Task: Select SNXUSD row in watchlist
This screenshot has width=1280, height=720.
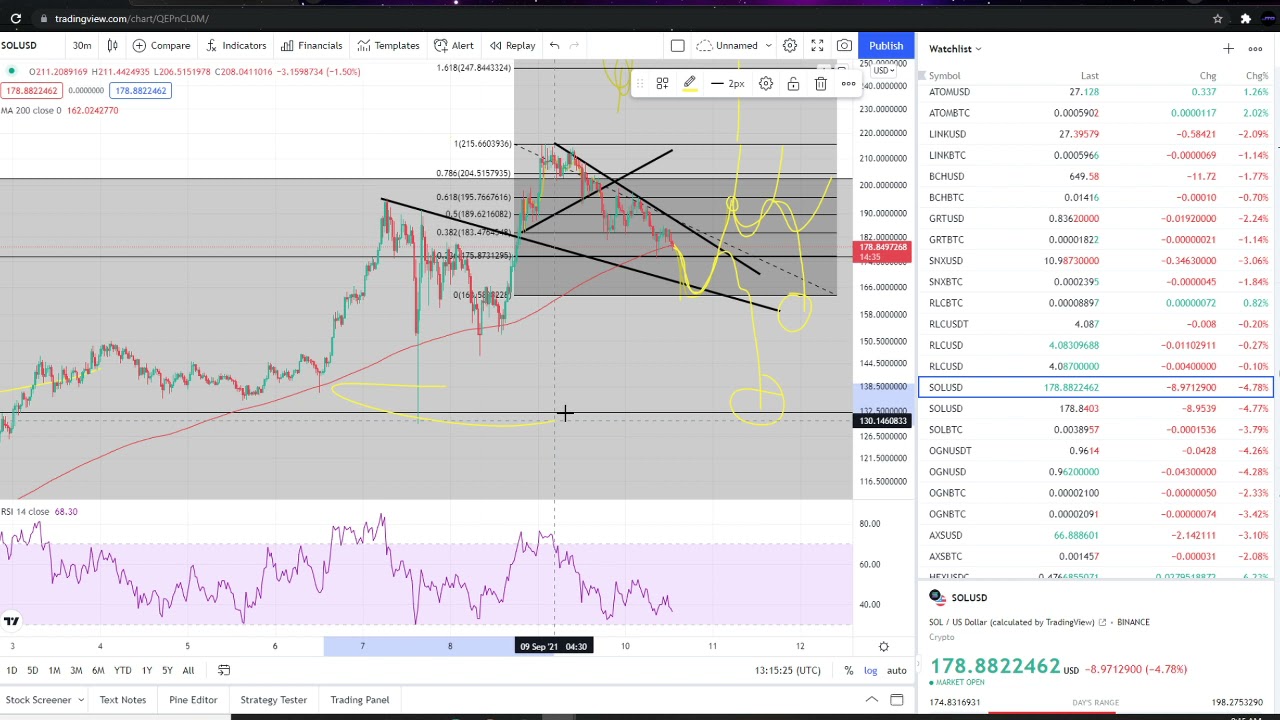Action: pyautogui.click(x=1095, y=260)
